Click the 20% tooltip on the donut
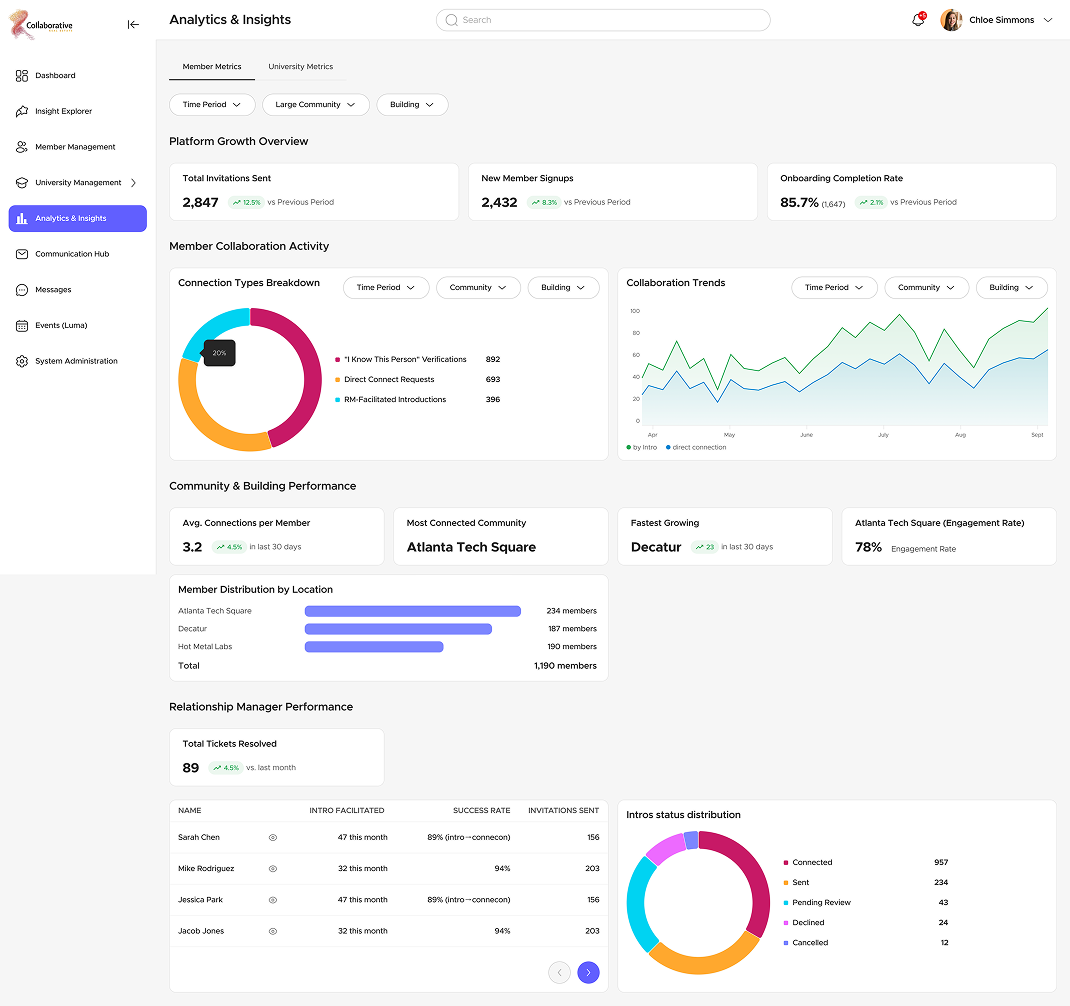The width and height of the screenshot is (1070, 1006). (x=219, y=353)
